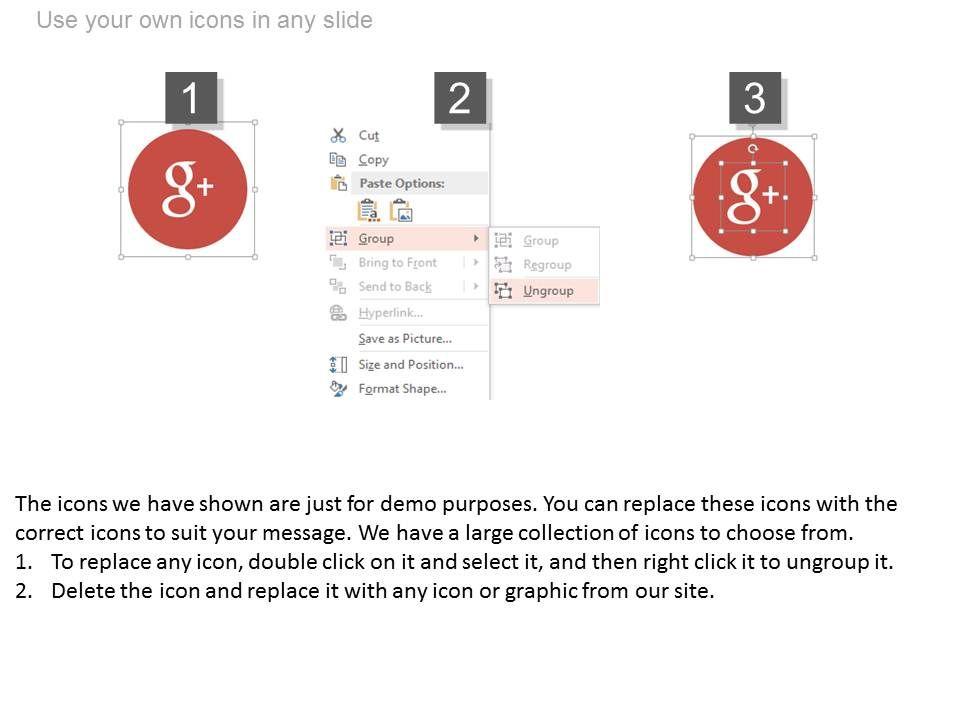Image resolution: width=960 pixels, height=720 pixels.
Task: Click the slide title 'Use your own icons'
Action: tap(204, 20)
